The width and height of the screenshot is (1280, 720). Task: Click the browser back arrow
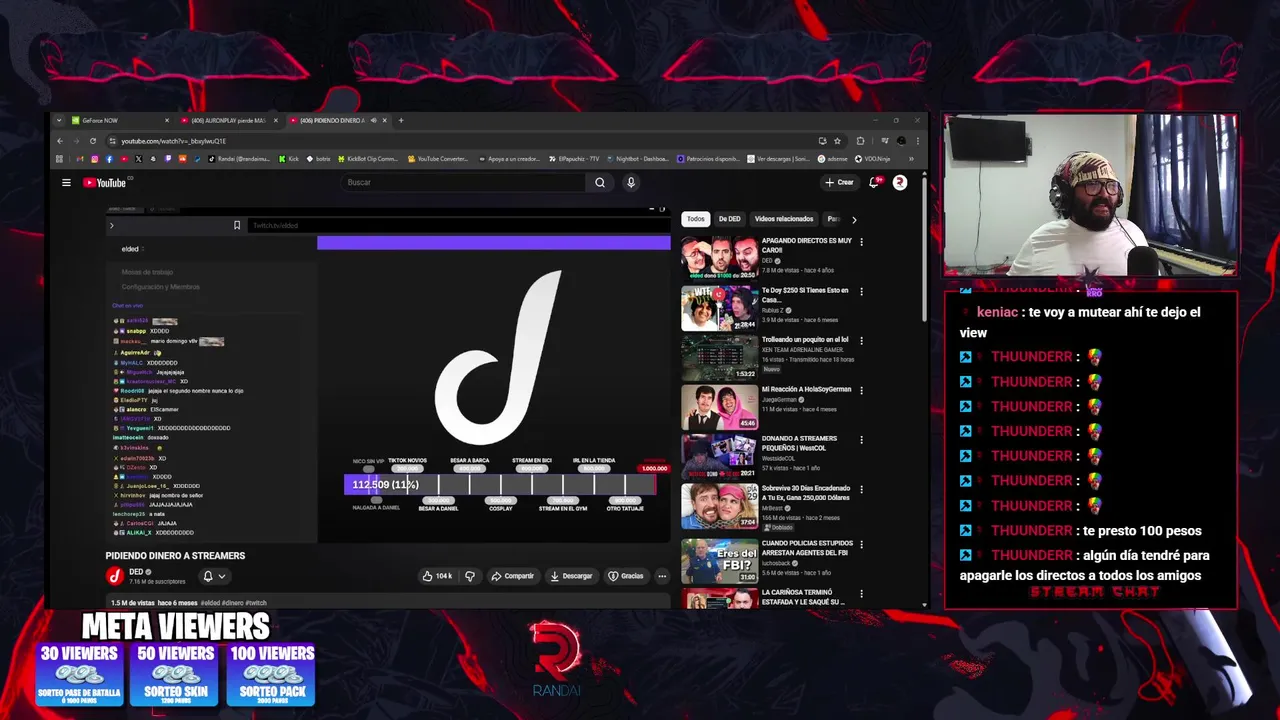pos(61,141)
